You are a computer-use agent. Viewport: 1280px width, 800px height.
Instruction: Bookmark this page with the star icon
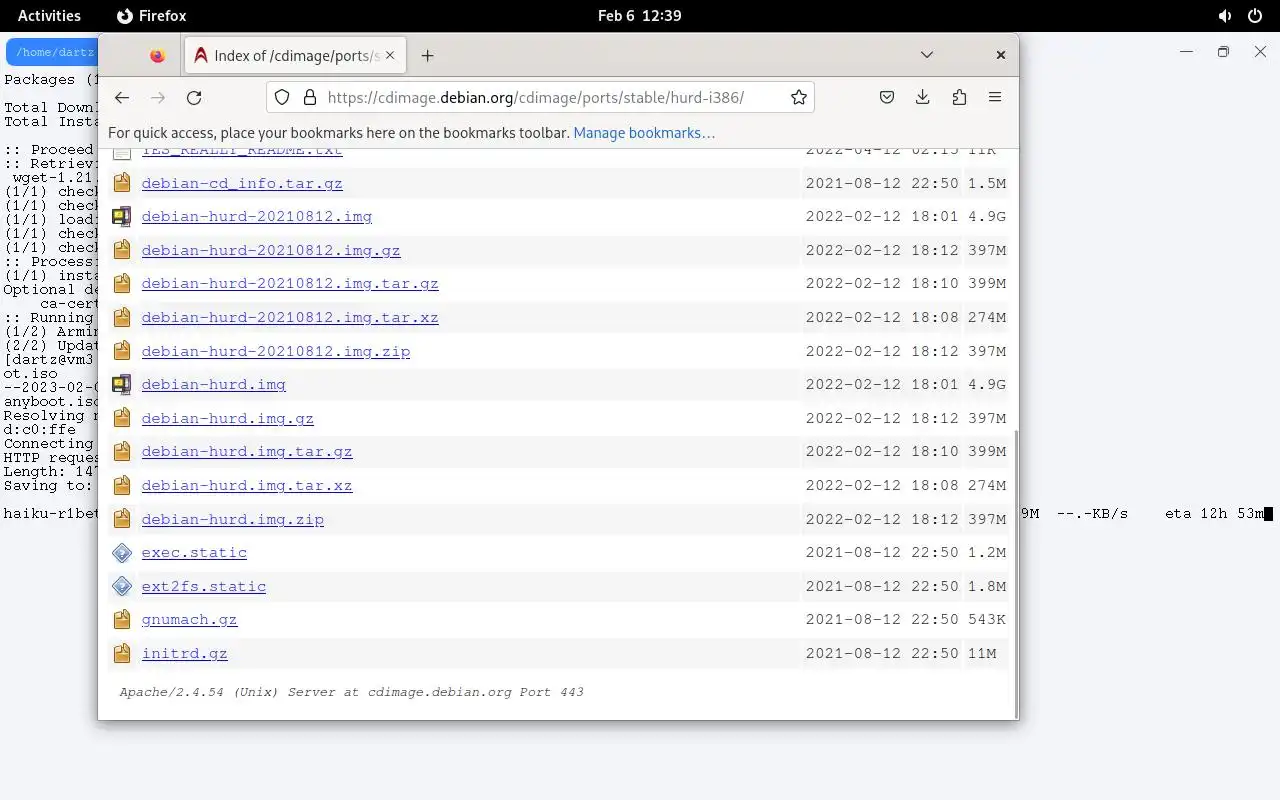click(798, 97)
